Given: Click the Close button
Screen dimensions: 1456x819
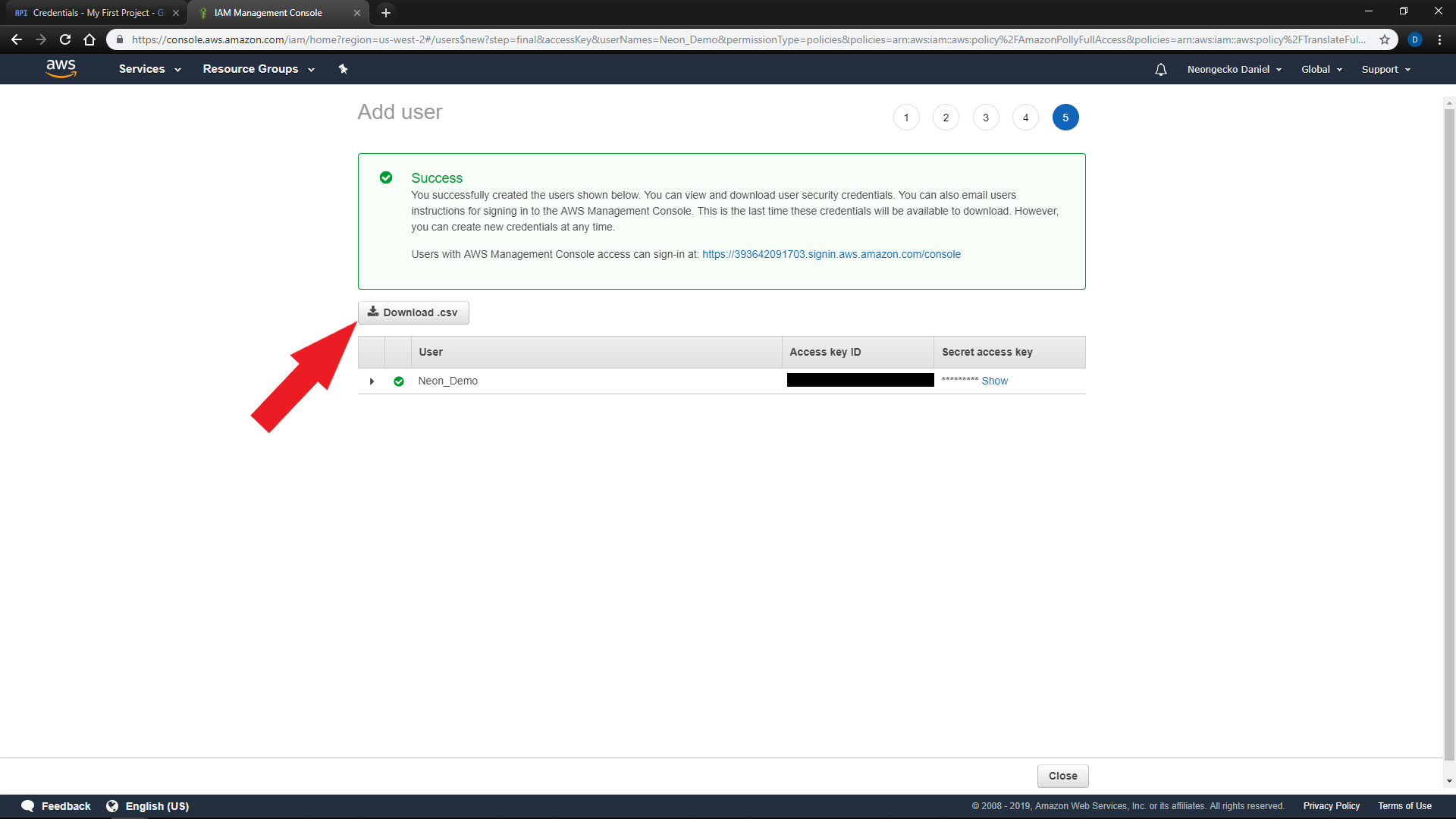Looking at the screenshot, I should tap(1062, 776).
